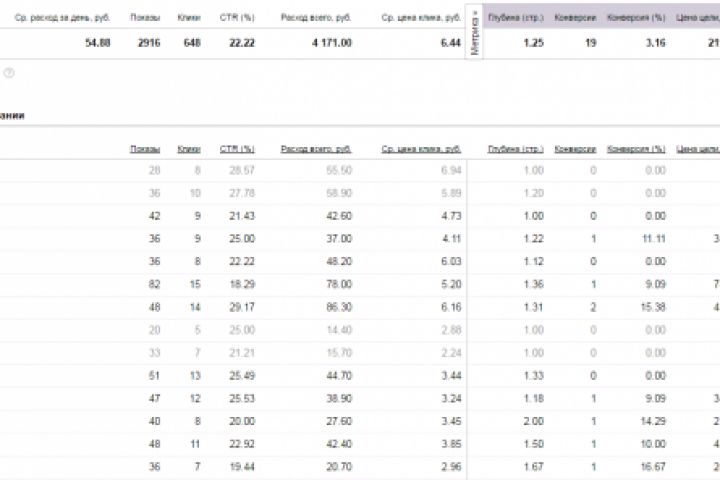Screen dimensions: 720x480
Task: Click the spend cell 58.90
Action: point(339,193)
